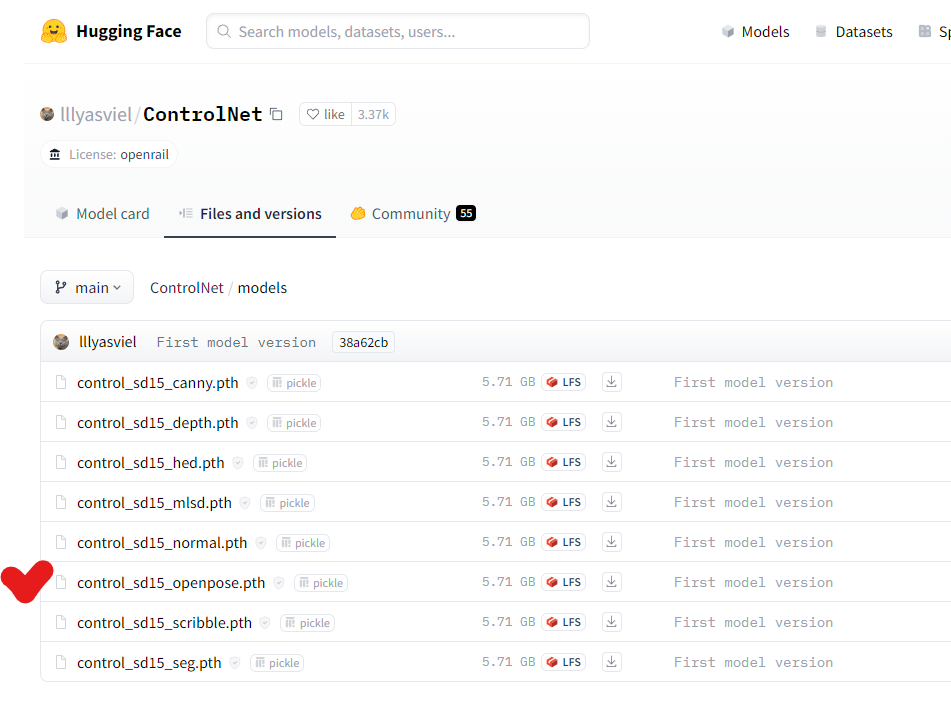Select the Files and versions tab

(x=250, y=214)
